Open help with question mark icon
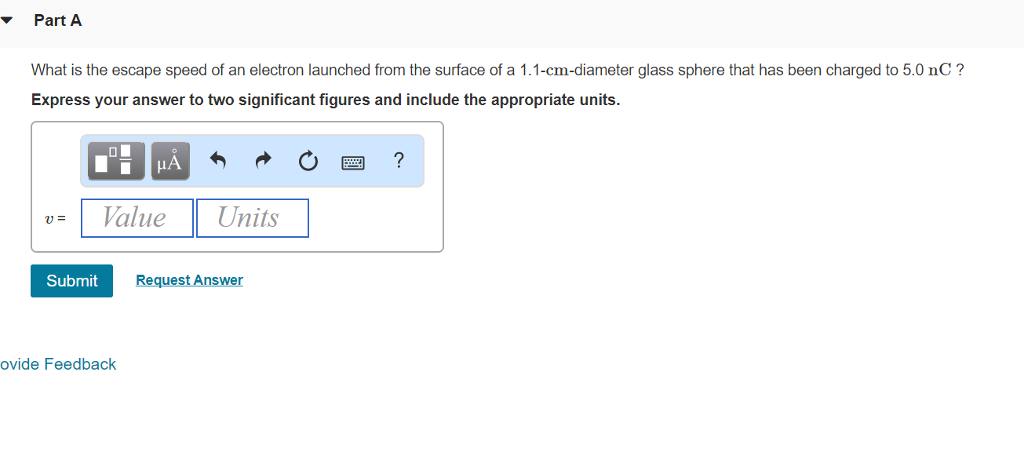Image resolution: width=1024 pixels, height=474 pixels. point(398,160)
